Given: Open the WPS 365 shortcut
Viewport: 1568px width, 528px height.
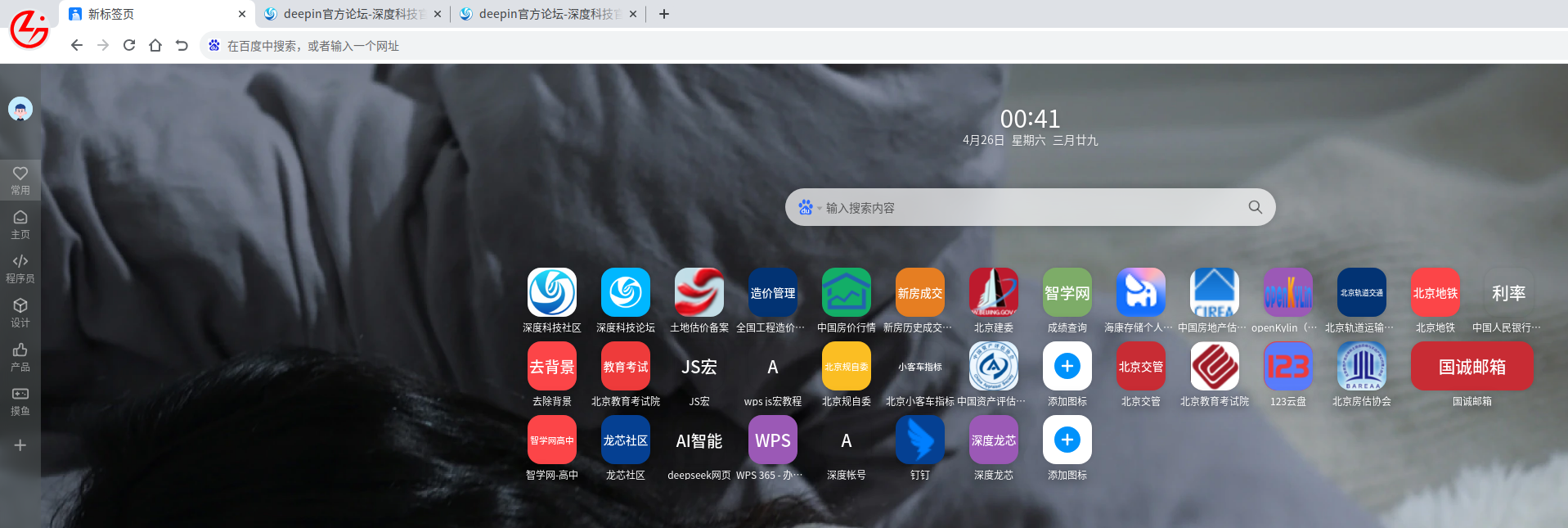Looking at the screenshot, I should click(773, 440).
